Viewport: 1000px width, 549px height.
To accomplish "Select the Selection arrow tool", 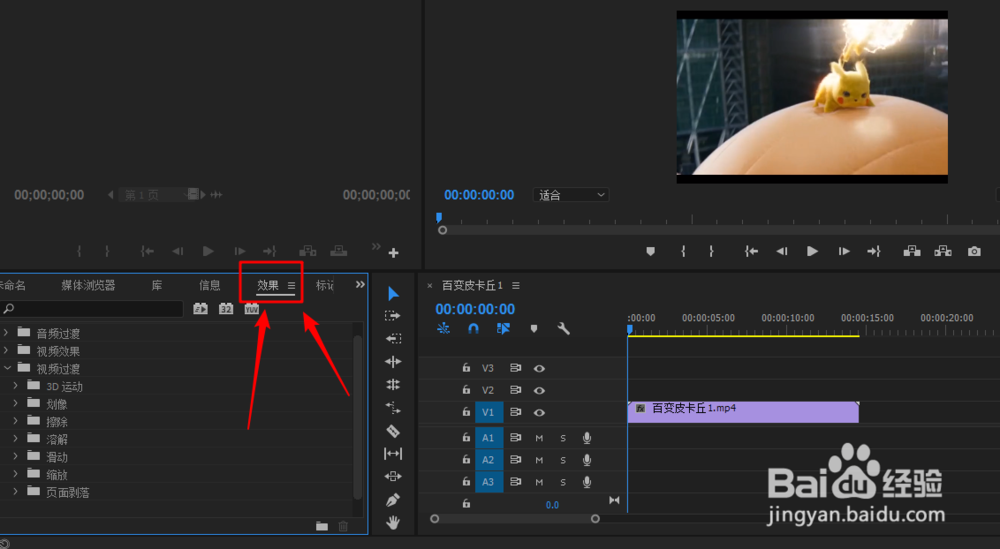I will point(393,293).
